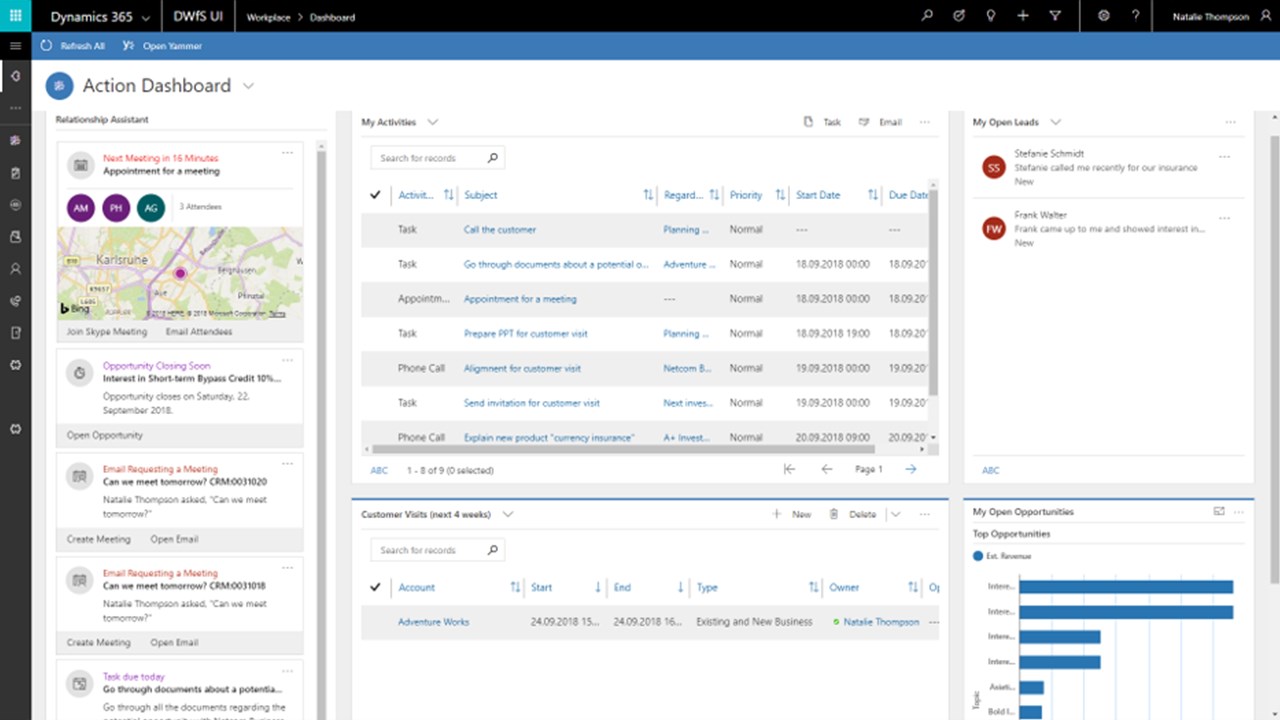Click the clock icon on Opportunity Closing Soon card
This screenshot has height=720, width=1280.
[81, 373]
